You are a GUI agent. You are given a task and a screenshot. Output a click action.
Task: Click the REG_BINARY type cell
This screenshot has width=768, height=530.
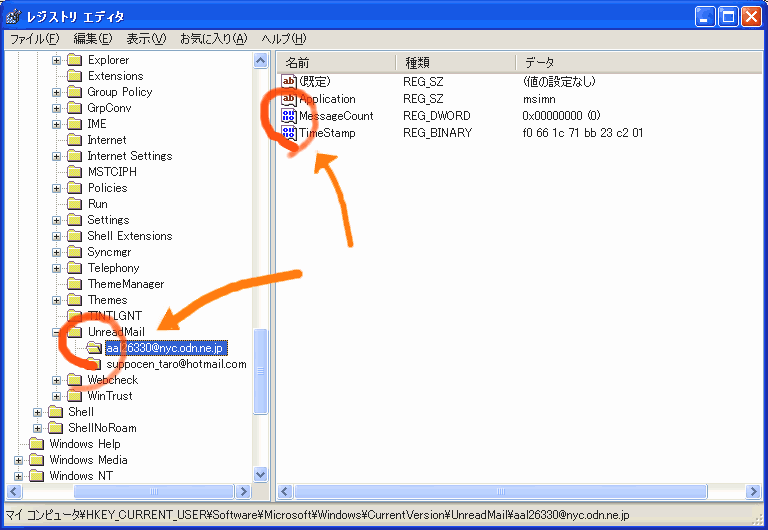[x=437, y=133]
